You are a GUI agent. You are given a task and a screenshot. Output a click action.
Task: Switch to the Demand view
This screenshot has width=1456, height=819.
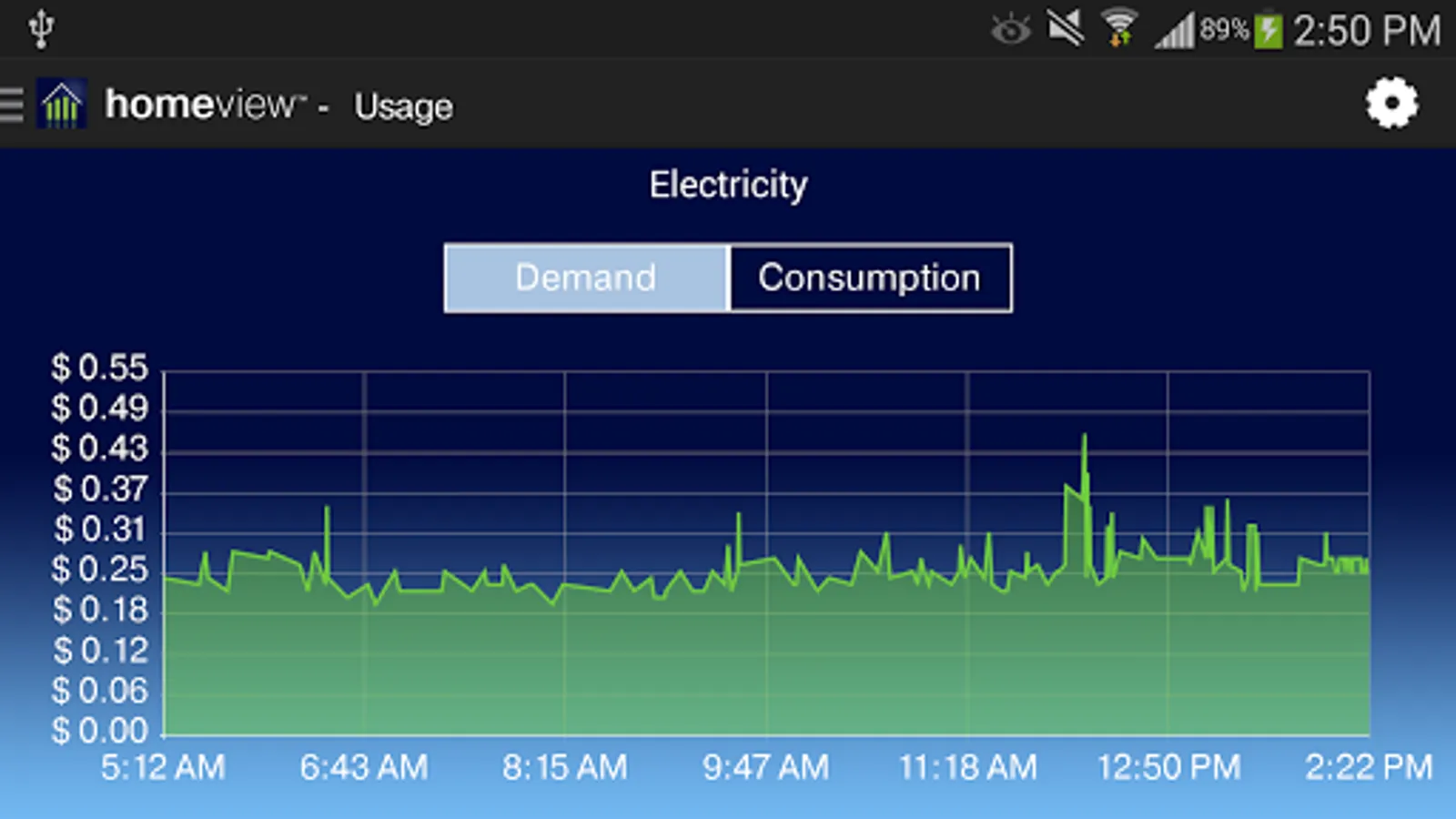[586, 278]
